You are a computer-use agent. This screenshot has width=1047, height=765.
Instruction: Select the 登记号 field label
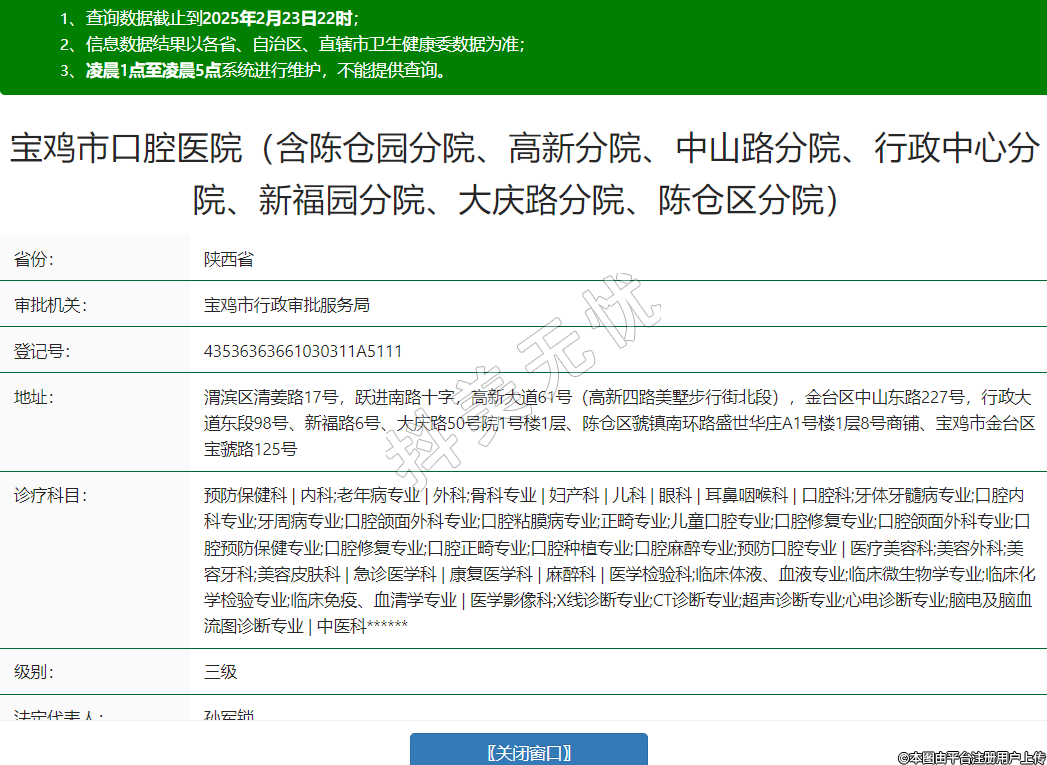pos(42,351)
